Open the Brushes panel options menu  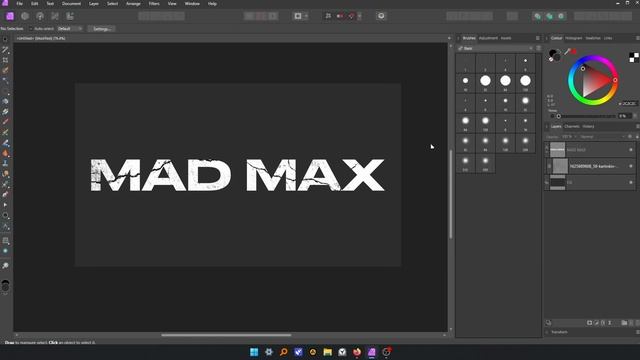pos(538,38)
